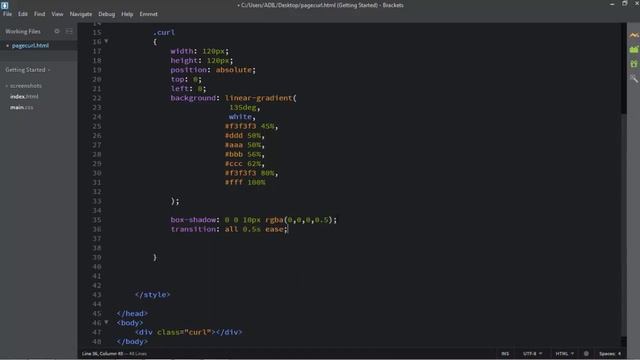
Task: Open the Emmet menu
Action: [148, 14]
